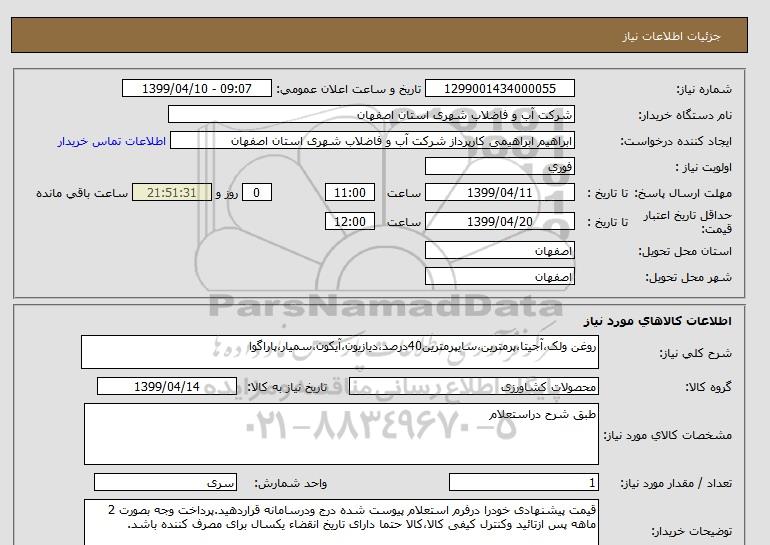770x545 pixels.
Task: Select the priority field showing فوری
Action: pos(499,166)
